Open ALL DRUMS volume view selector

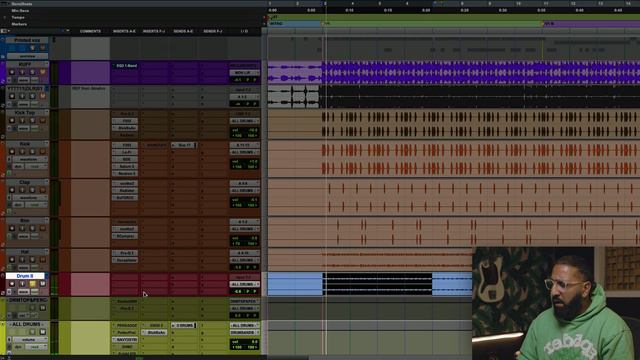[x=31, y=340]
